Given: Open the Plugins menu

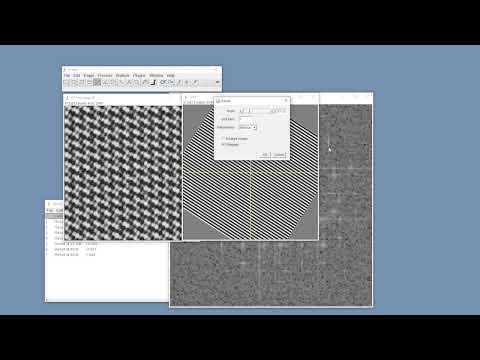Looking at the screenshot, I should tap(139, 75).
